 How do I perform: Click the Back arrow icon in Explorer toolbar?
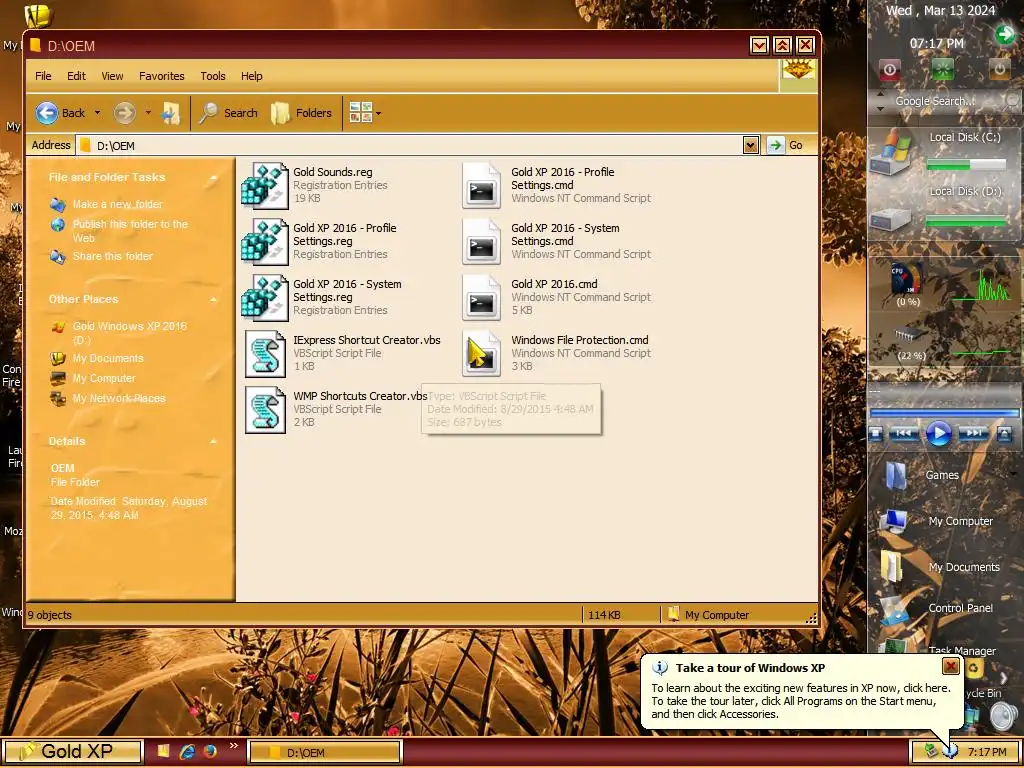(47, 113)
